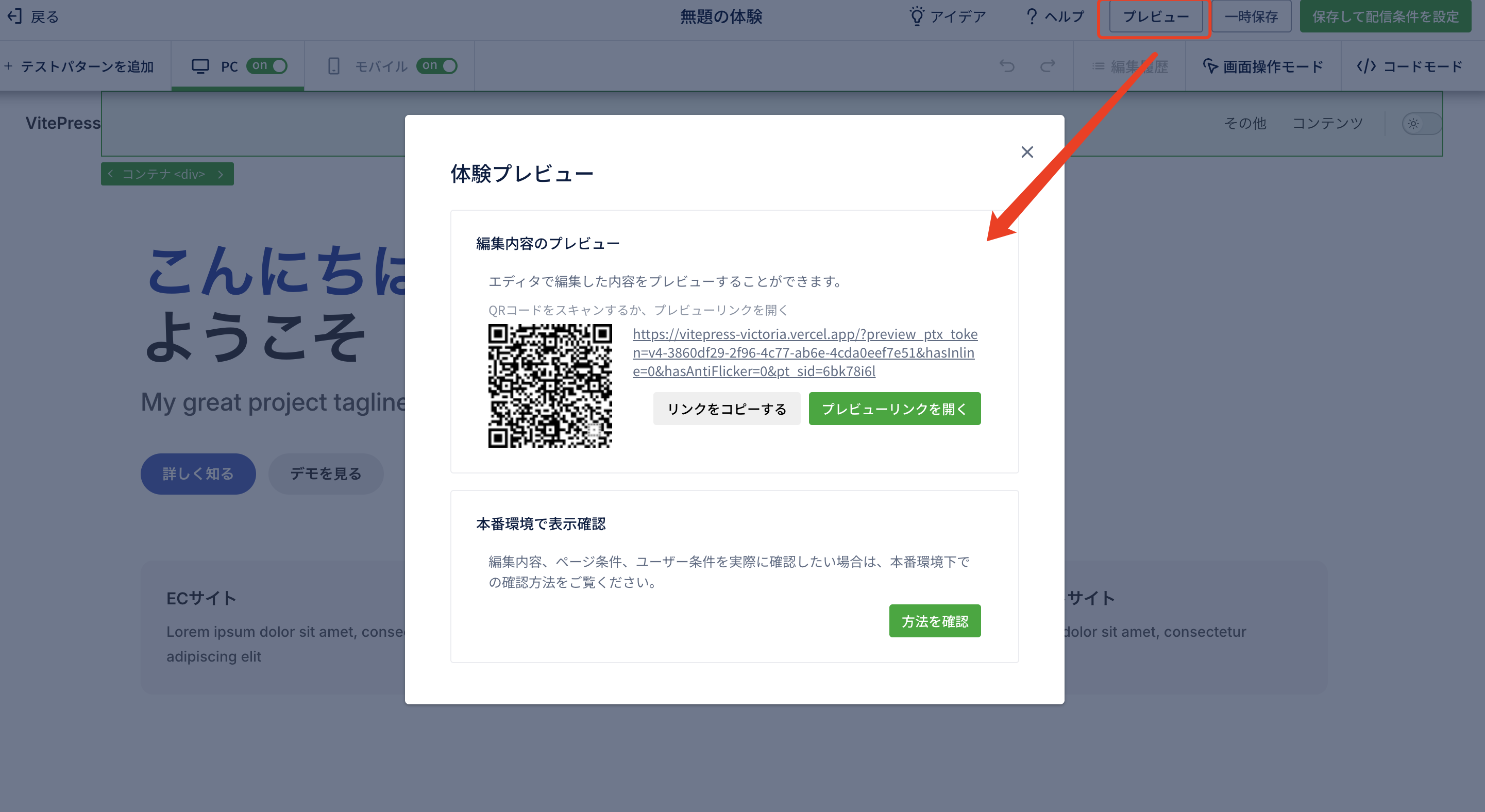The width and height of the screenshot is (1485, 812).
Task: Click the 戻る back arrow icon
Action: tap(14, 16)
